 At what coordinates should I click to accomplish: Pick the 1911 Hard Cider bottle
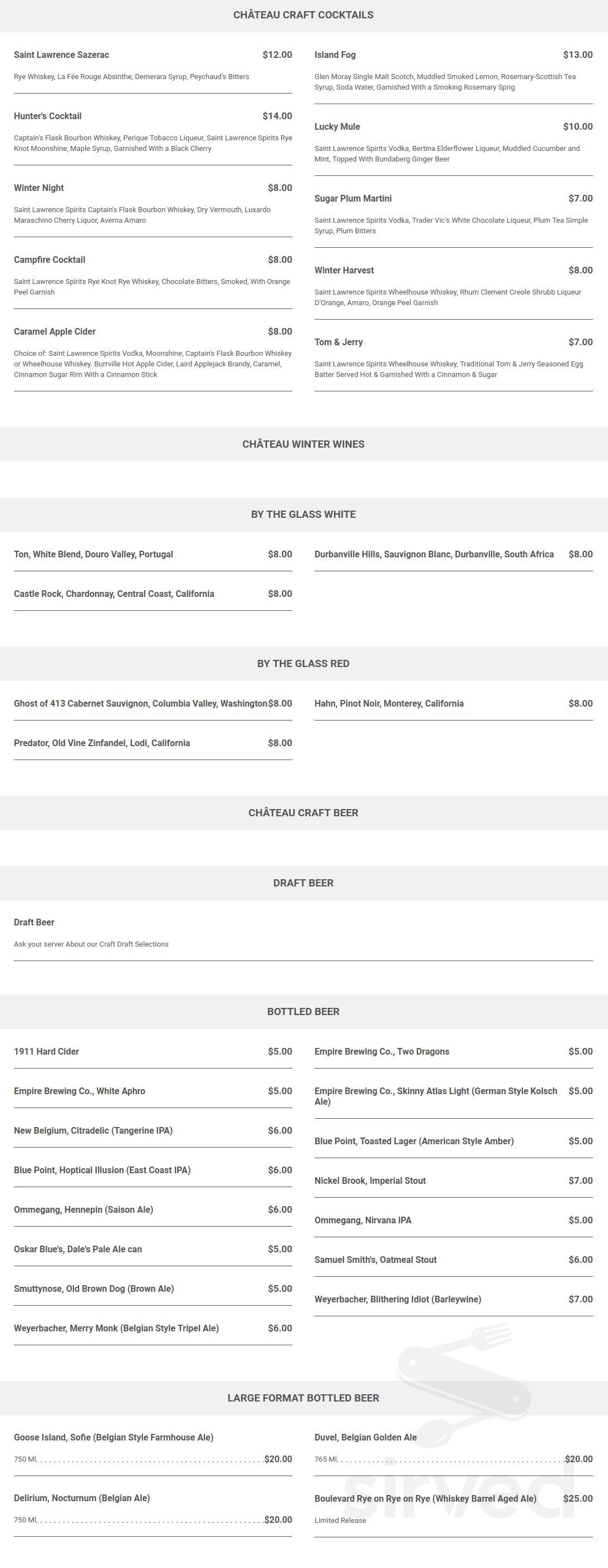[x=46, y=1051]
